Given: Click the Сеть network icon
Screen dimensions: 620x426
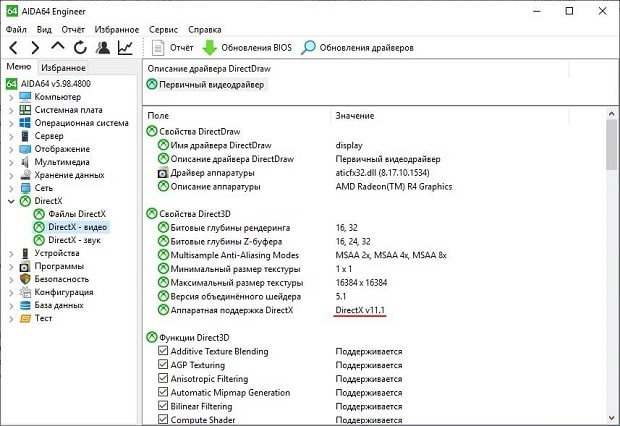Looking at the screenshot, I should tap(25, 188).
